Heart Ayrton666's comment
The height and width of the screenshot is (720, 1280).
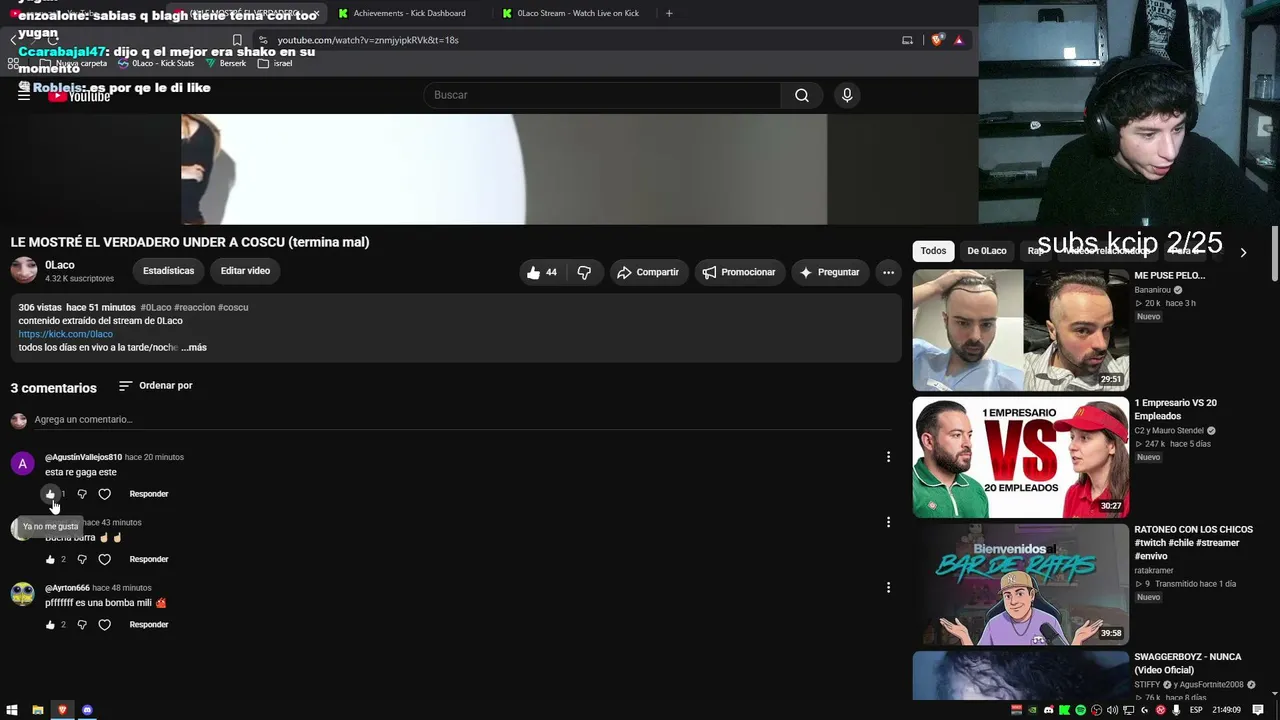[x=104, y=625]
